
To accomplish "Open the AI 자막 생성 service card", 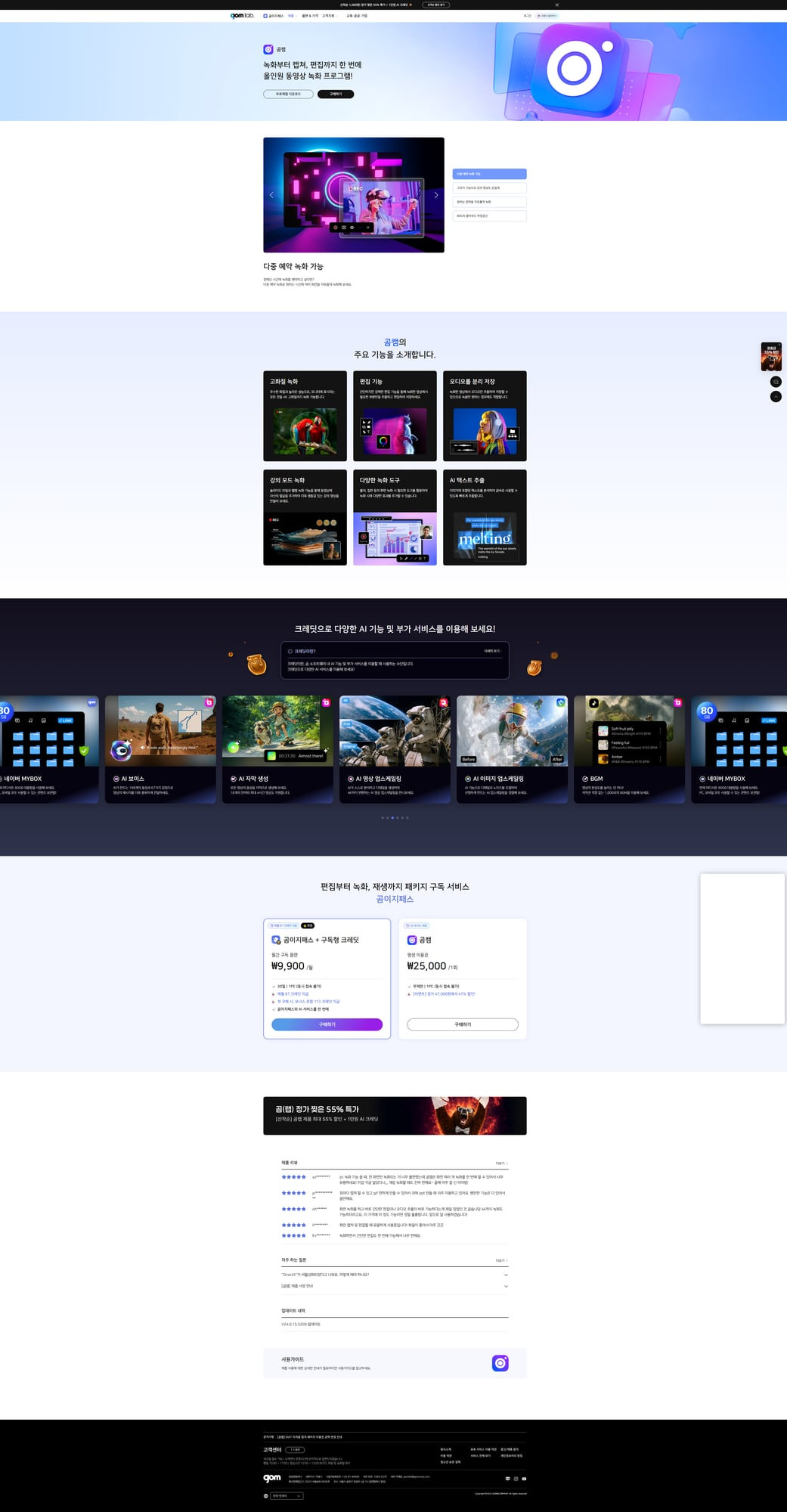I will pos(277,749).
